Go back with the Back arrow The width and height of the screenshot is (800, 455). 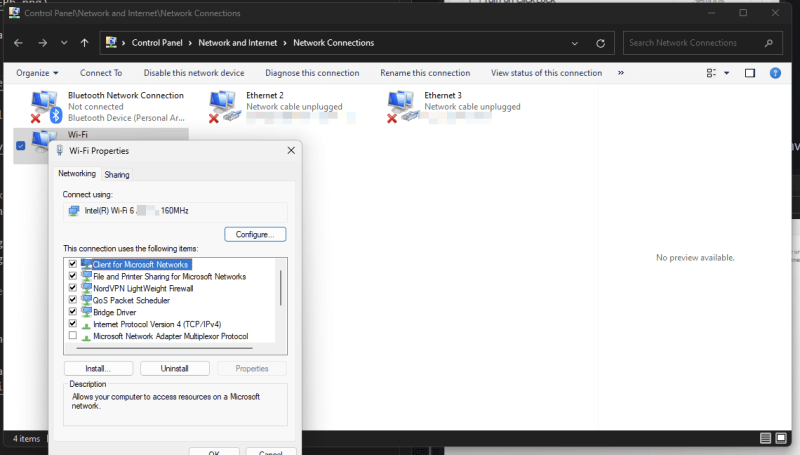[x=18, y=43]
